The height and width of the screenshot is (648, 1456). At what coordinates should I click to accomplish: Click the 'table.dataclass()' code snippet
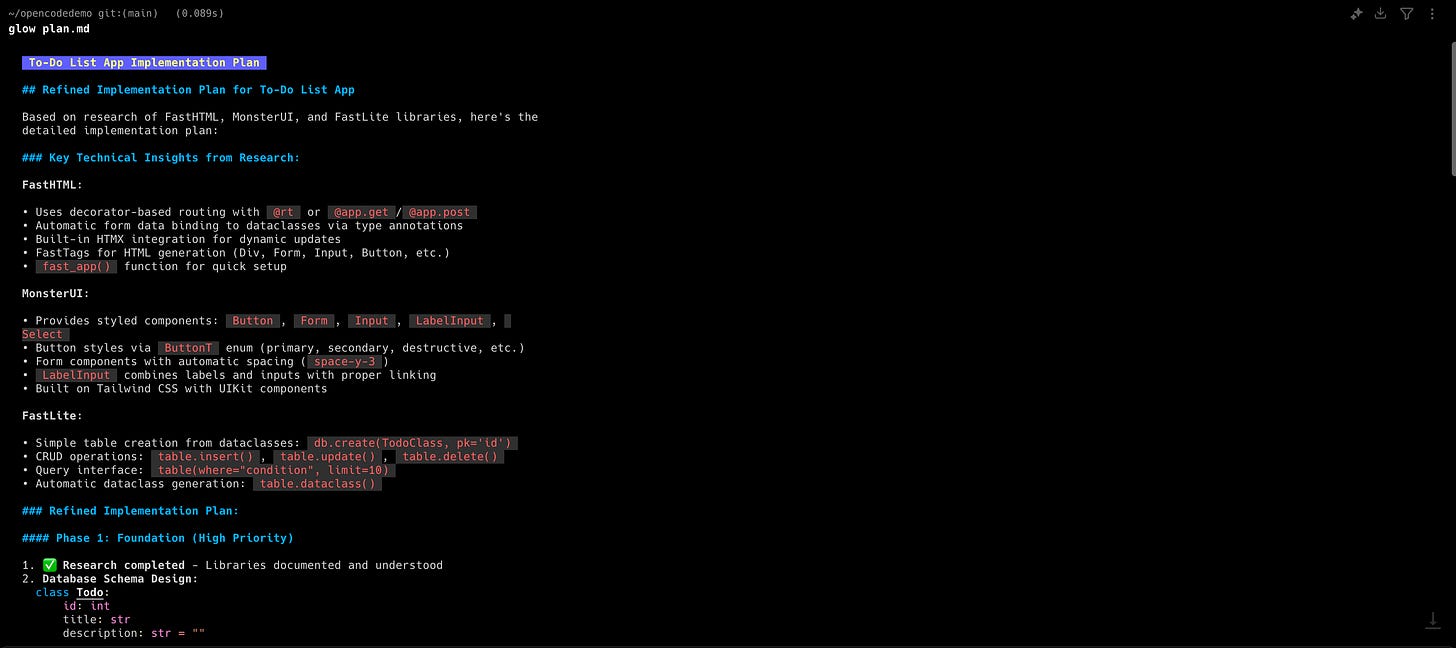tap(316, 484)
